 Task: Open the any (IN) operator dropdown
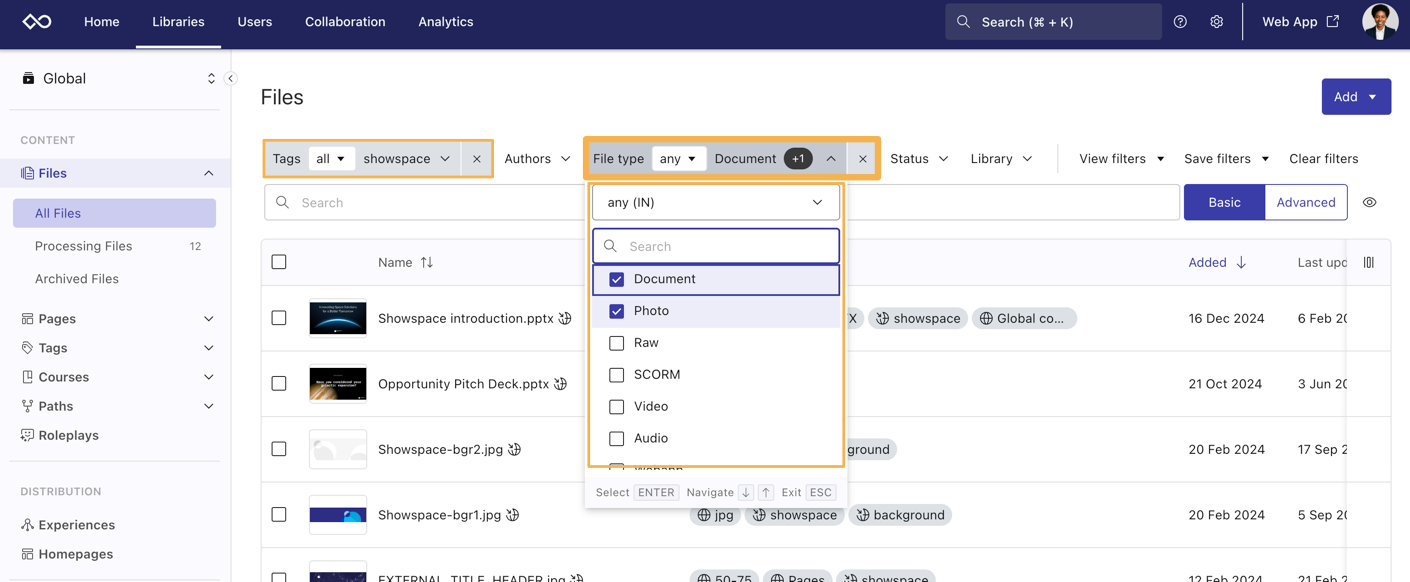click(715, 203)
